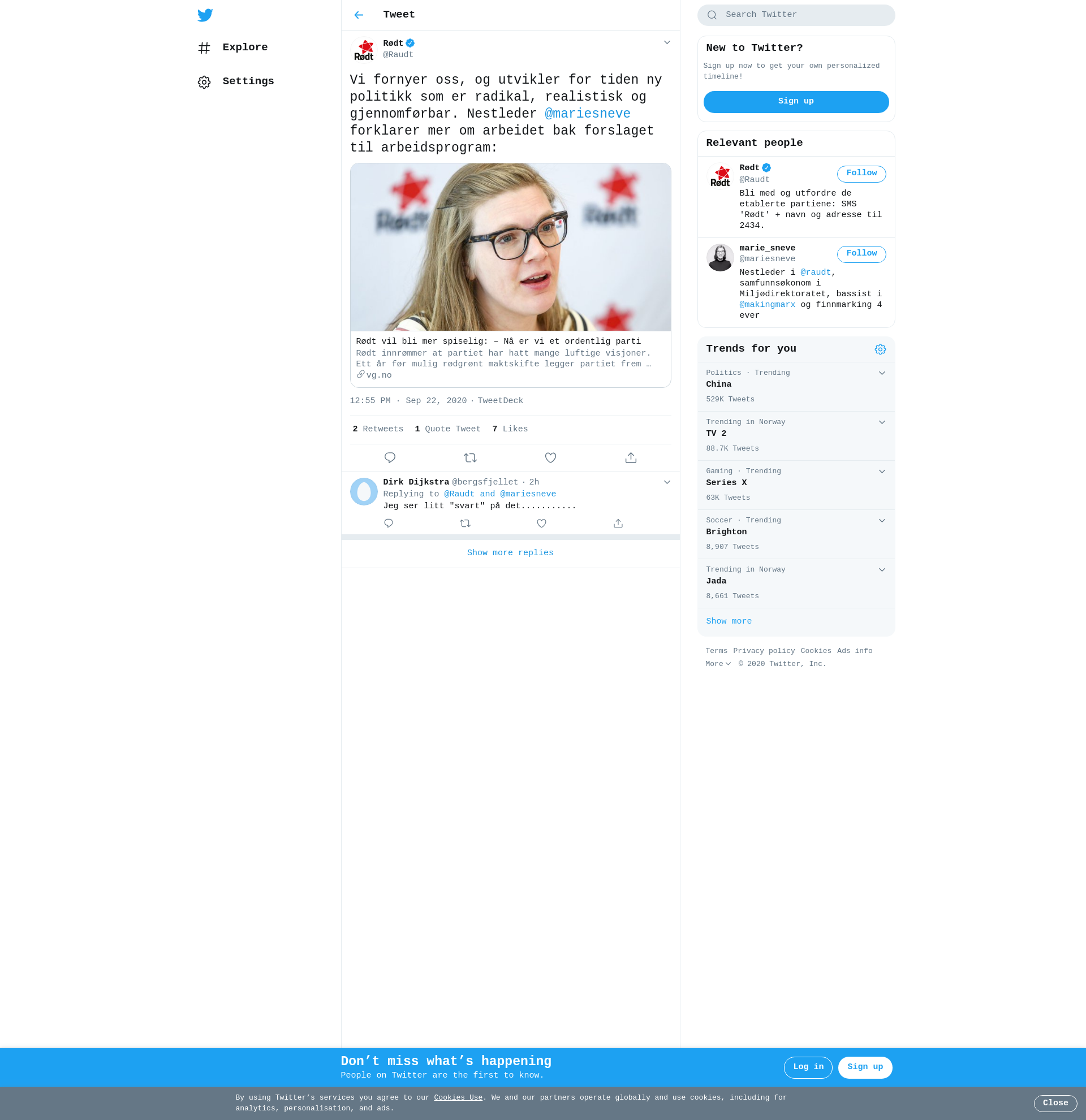Expand the More footer dropdown
The height and width of the screenshot is (1120, 1086).
tap(718, 664)
